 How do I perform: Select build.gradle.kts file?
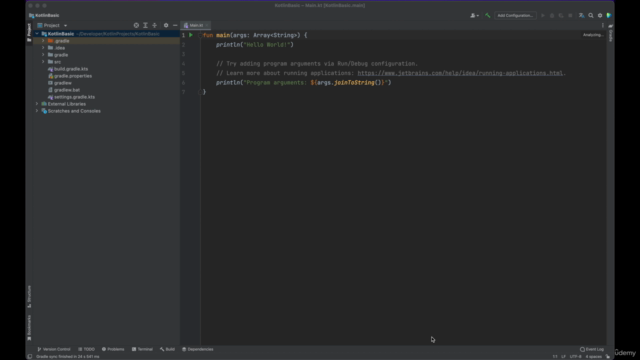click(68, 69)
